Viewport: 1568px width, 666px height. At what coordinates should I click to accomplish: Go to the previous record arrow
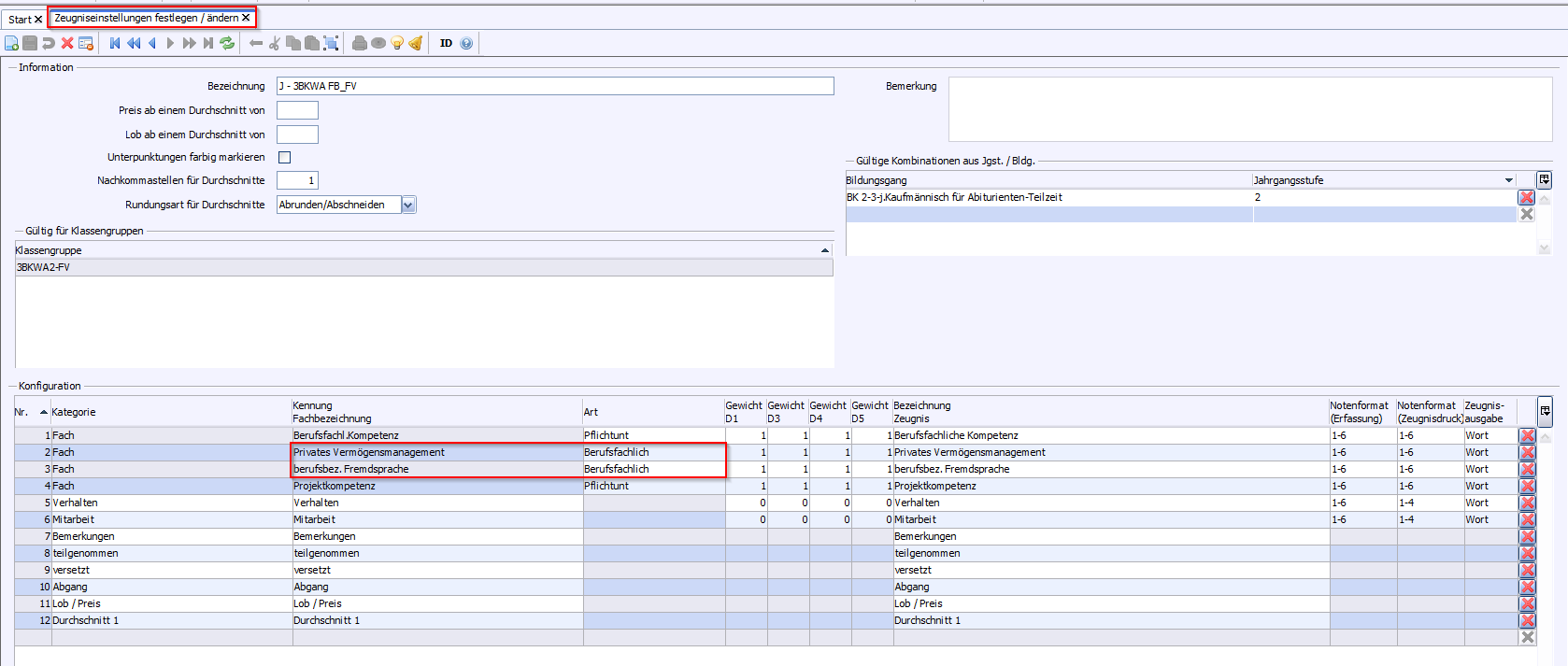(152, 43)
